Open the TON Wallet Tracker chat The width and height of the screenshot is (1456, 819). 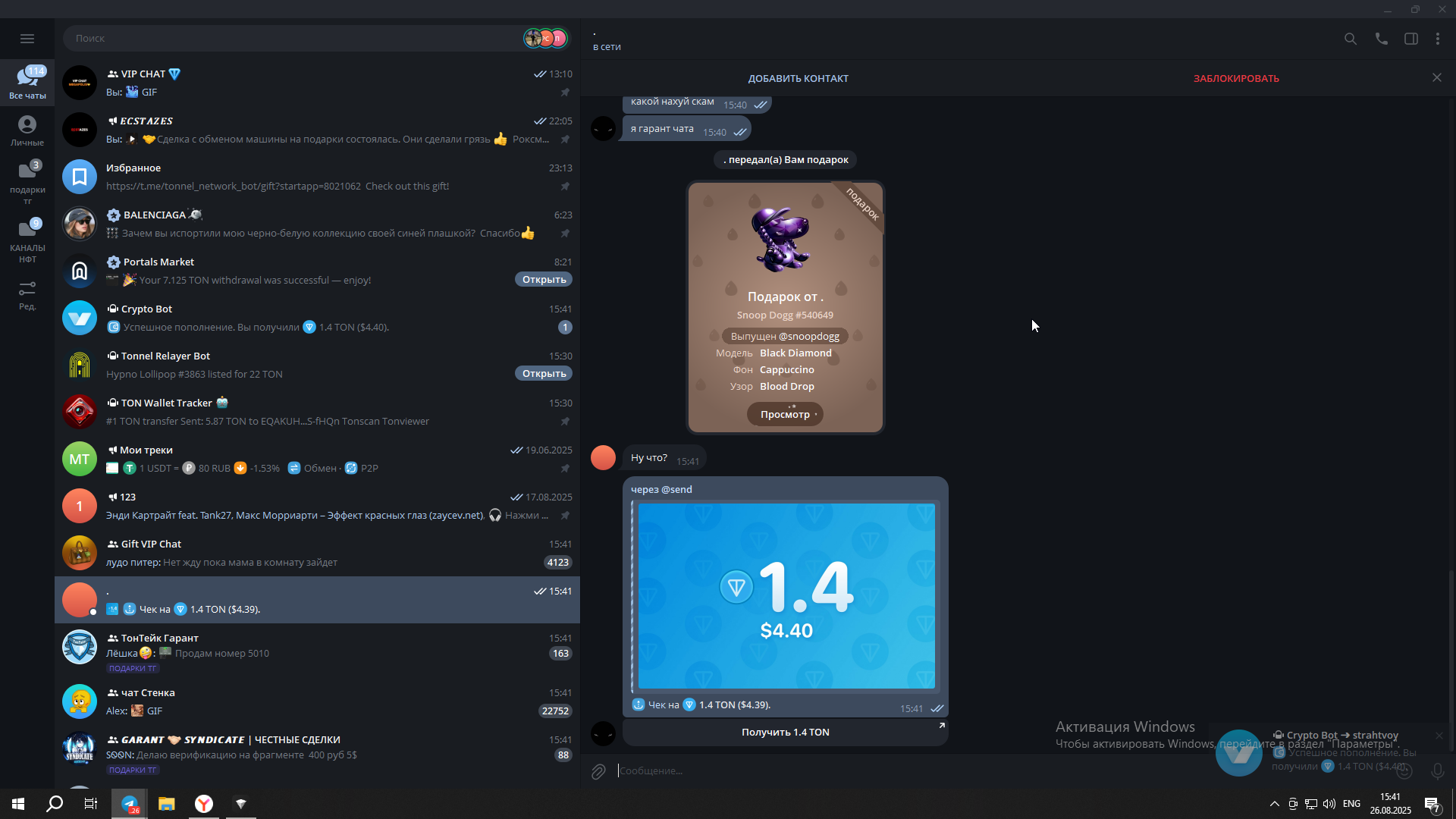coord(317,412)
